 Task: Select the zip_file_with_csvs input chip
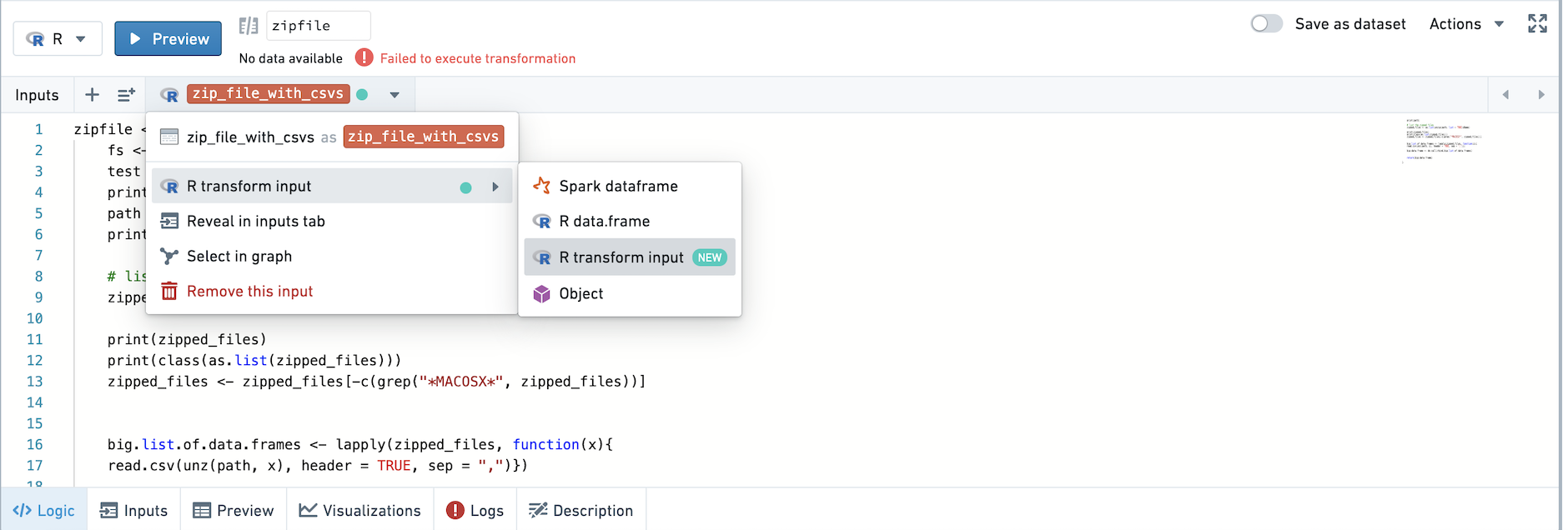click(x=268, y=93)
